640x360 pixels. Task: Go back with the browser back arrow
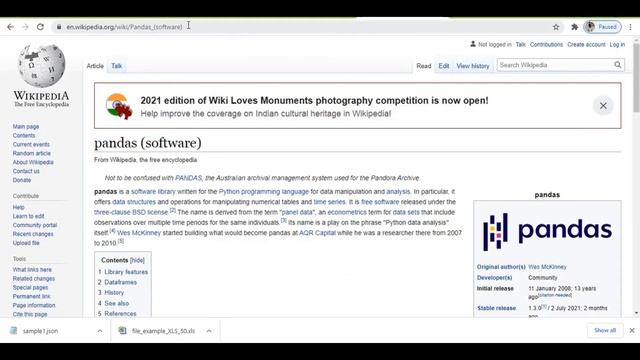tap(10, 27)
